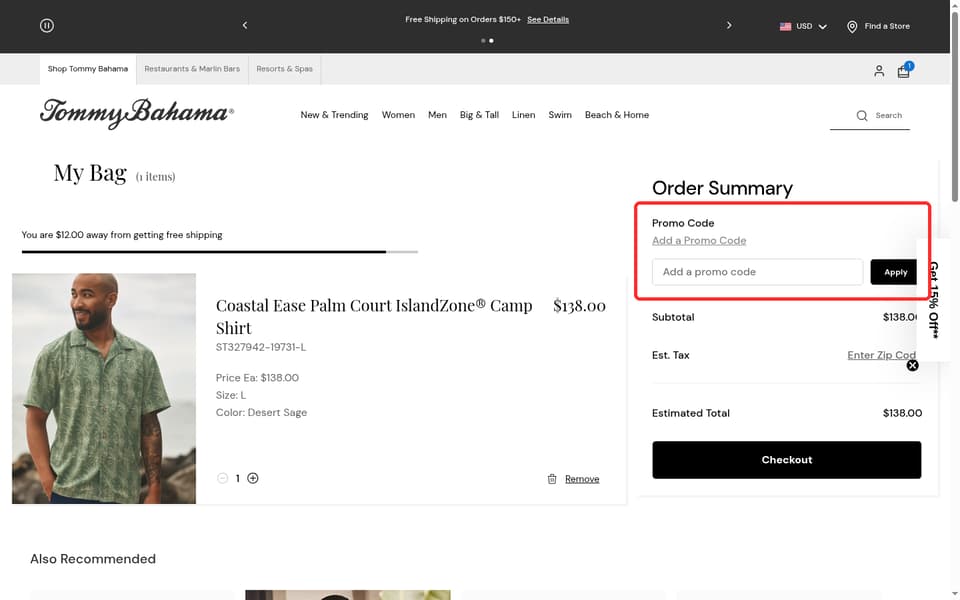The height and width of the screenshot is (600, 960).
Task: Click the trash can icon
Action: click(552, 479)
